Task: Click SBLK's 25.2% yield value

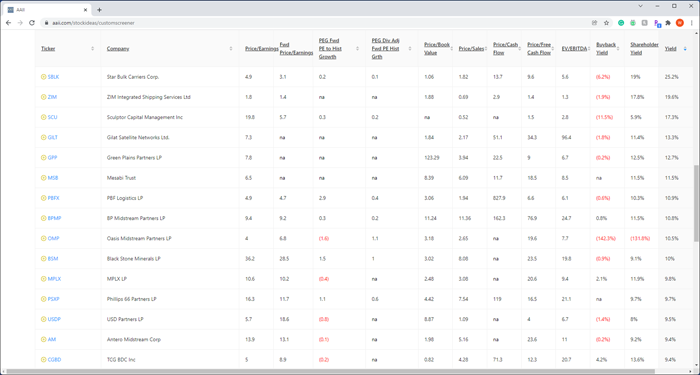Action: coord(671,77)
